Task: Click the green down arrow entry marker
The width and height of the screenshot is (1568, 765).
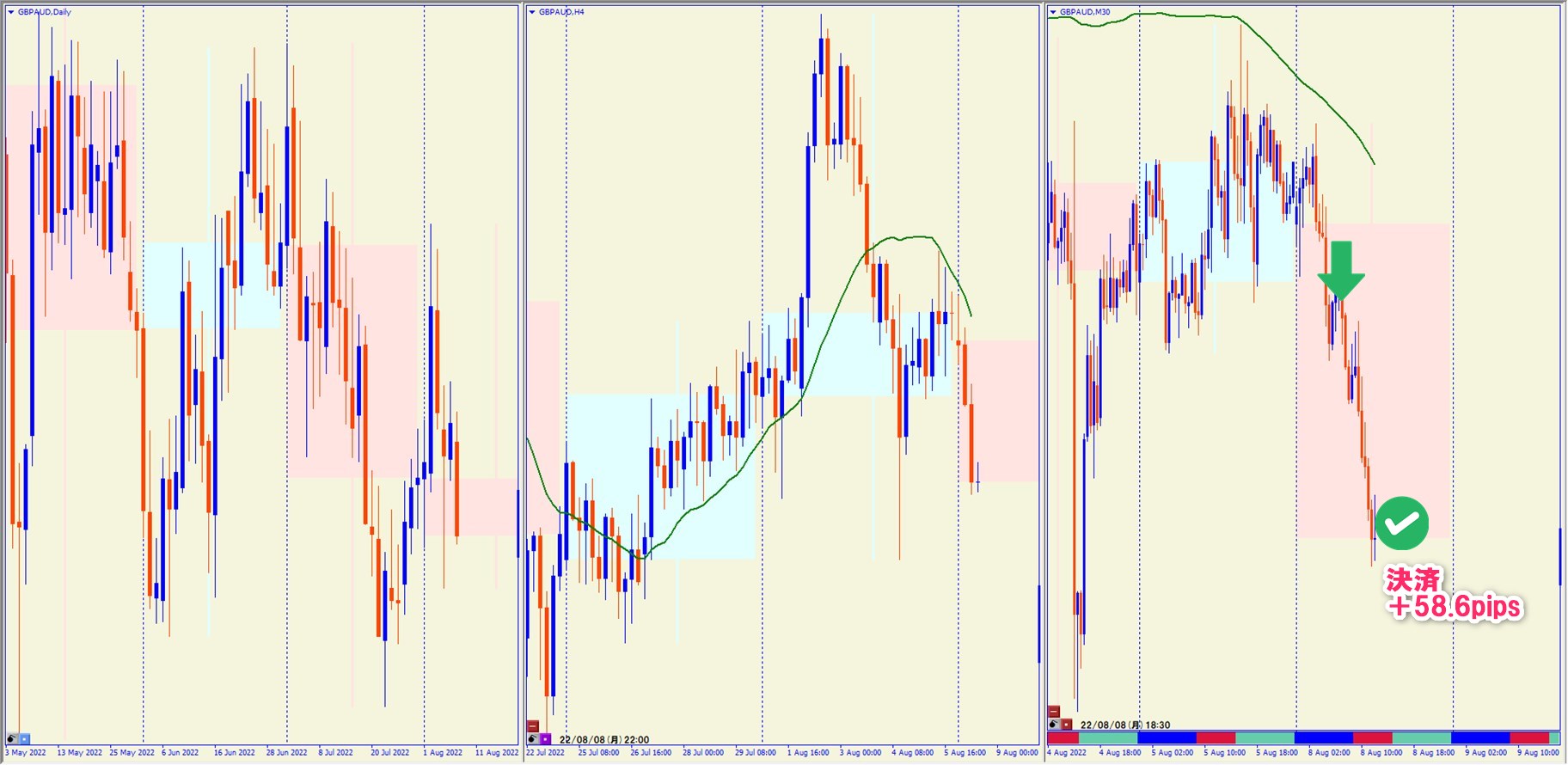Action: tap(1341, 270)
